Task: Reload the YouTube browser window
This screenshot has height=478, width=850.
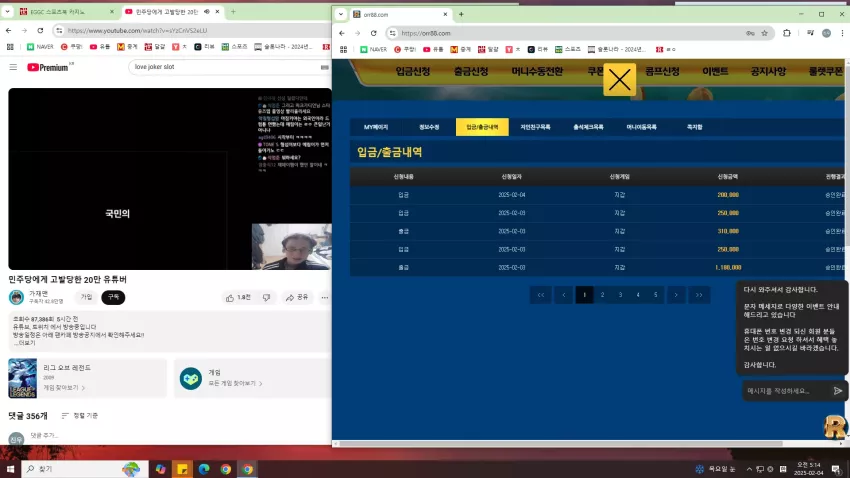Action: [x=40, y=31]
